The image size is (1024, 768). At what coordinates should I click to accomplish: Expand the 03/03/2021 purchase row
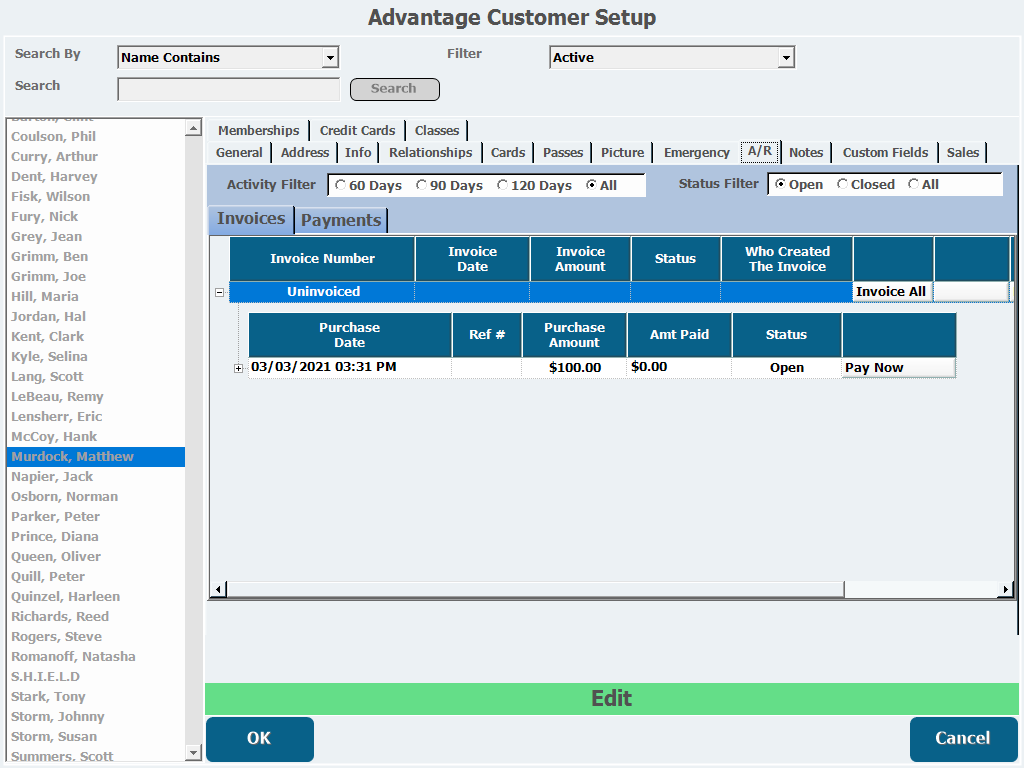click(238, 368)
